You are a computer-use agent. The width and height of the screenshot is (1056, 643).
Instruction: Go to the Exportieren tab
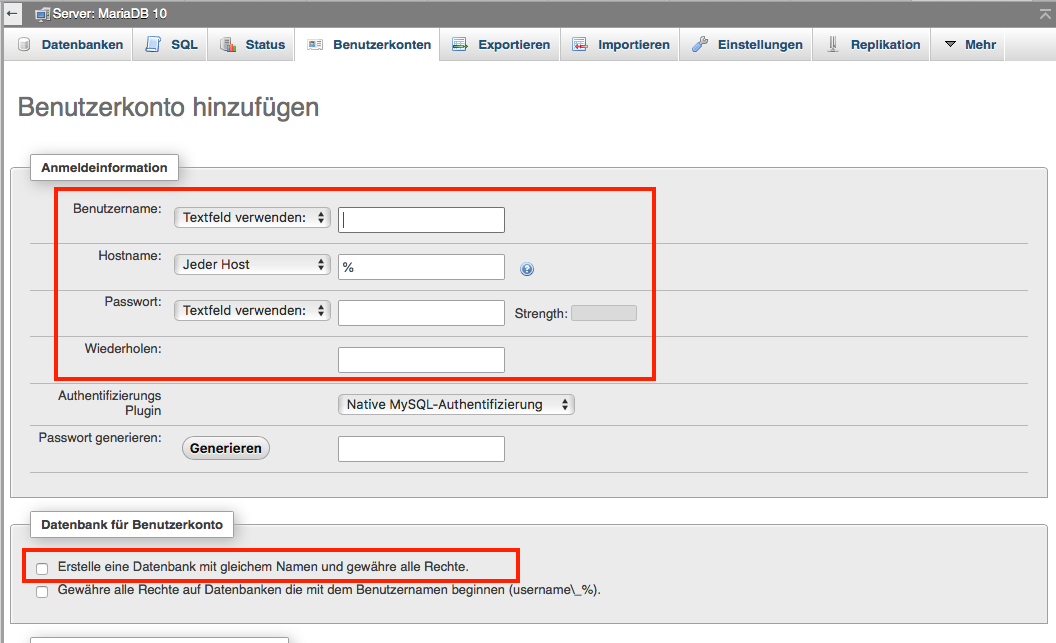(501, 45)
